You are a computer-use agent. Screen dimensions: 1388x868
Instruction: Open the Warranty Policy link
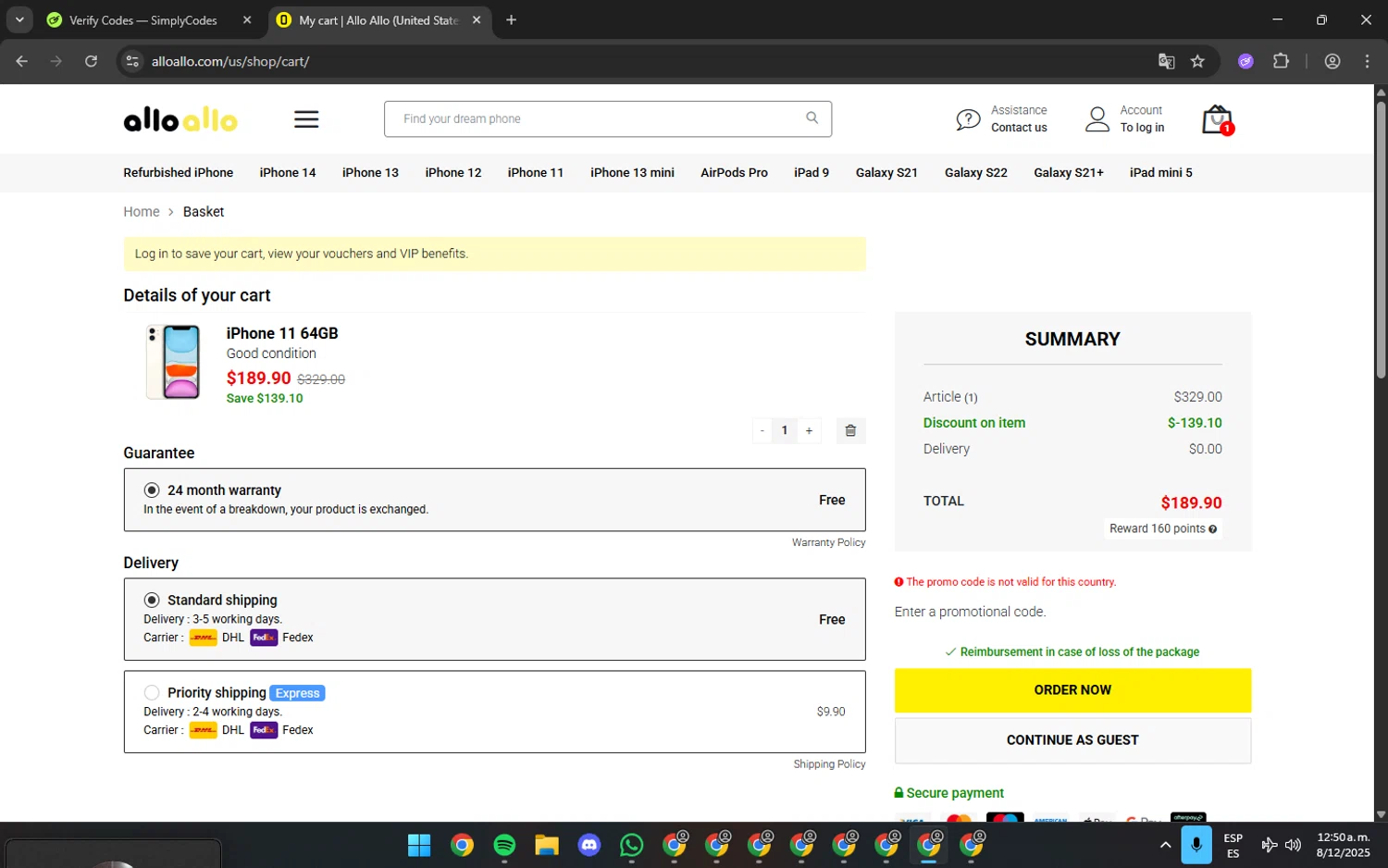click(x=828, y=542)
